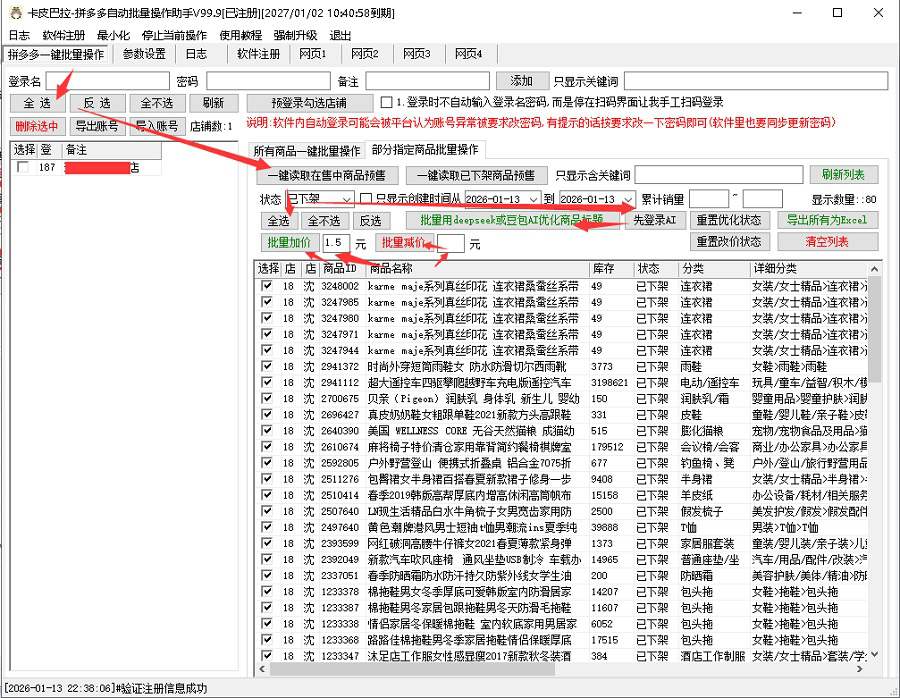
Task: Click 导出所有为Excel export button
Action: click(x=827, y=220)
